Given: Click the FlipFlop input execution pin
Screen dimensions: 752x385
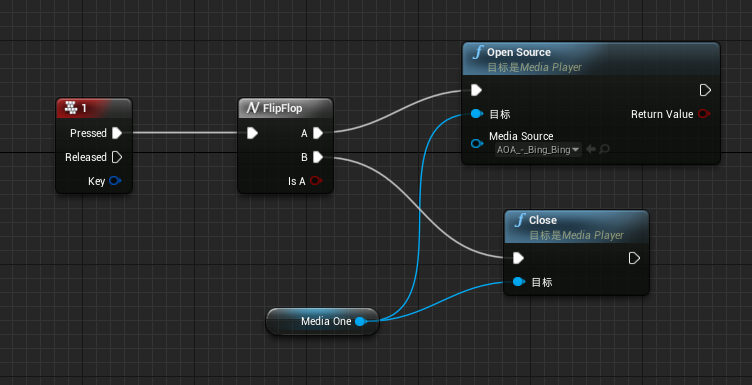Looking at the screenshot, I should (253, 133).
